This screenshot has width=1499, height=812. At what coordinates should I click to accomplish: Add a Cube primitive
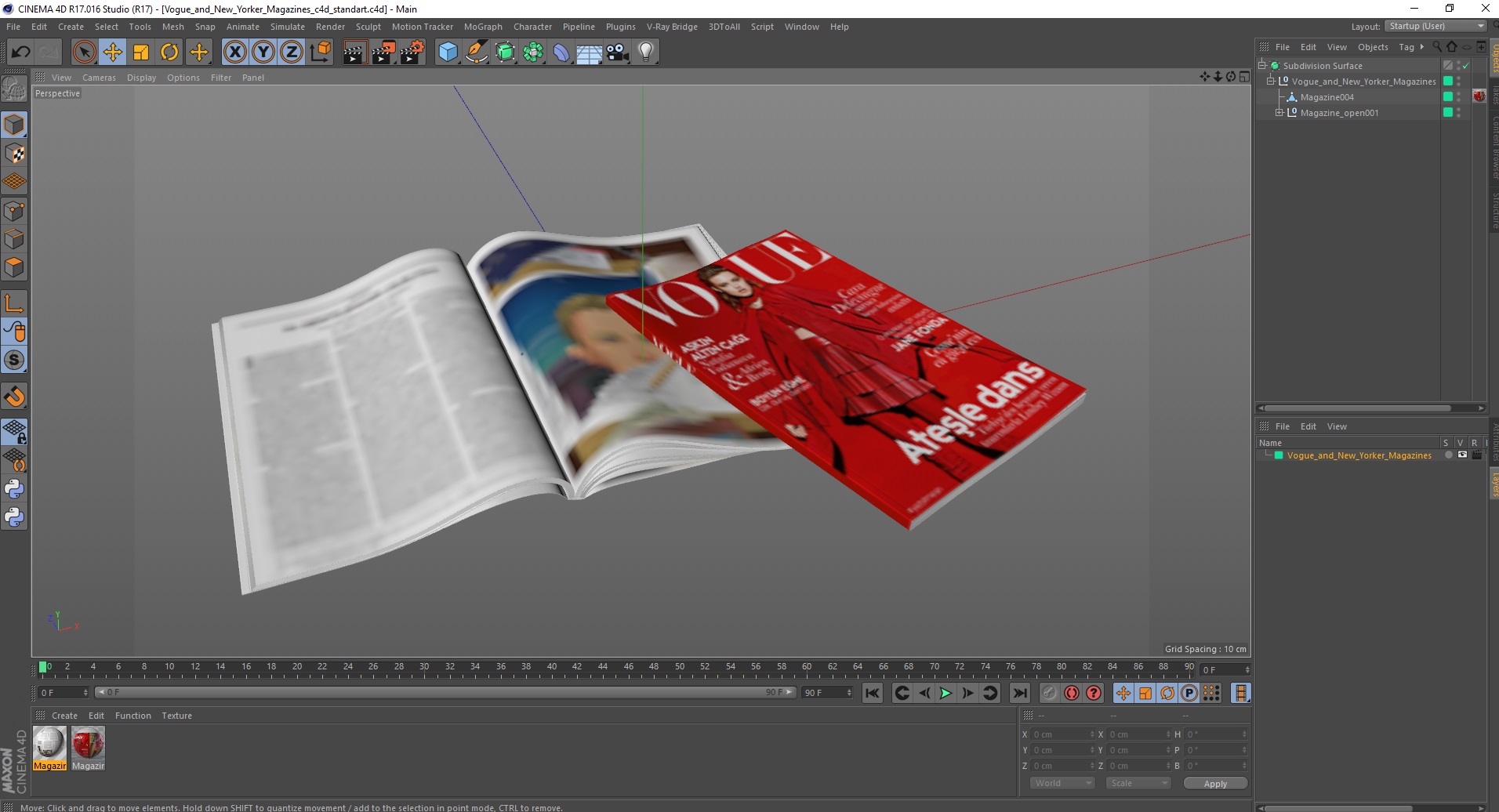(x=448, y=53)
